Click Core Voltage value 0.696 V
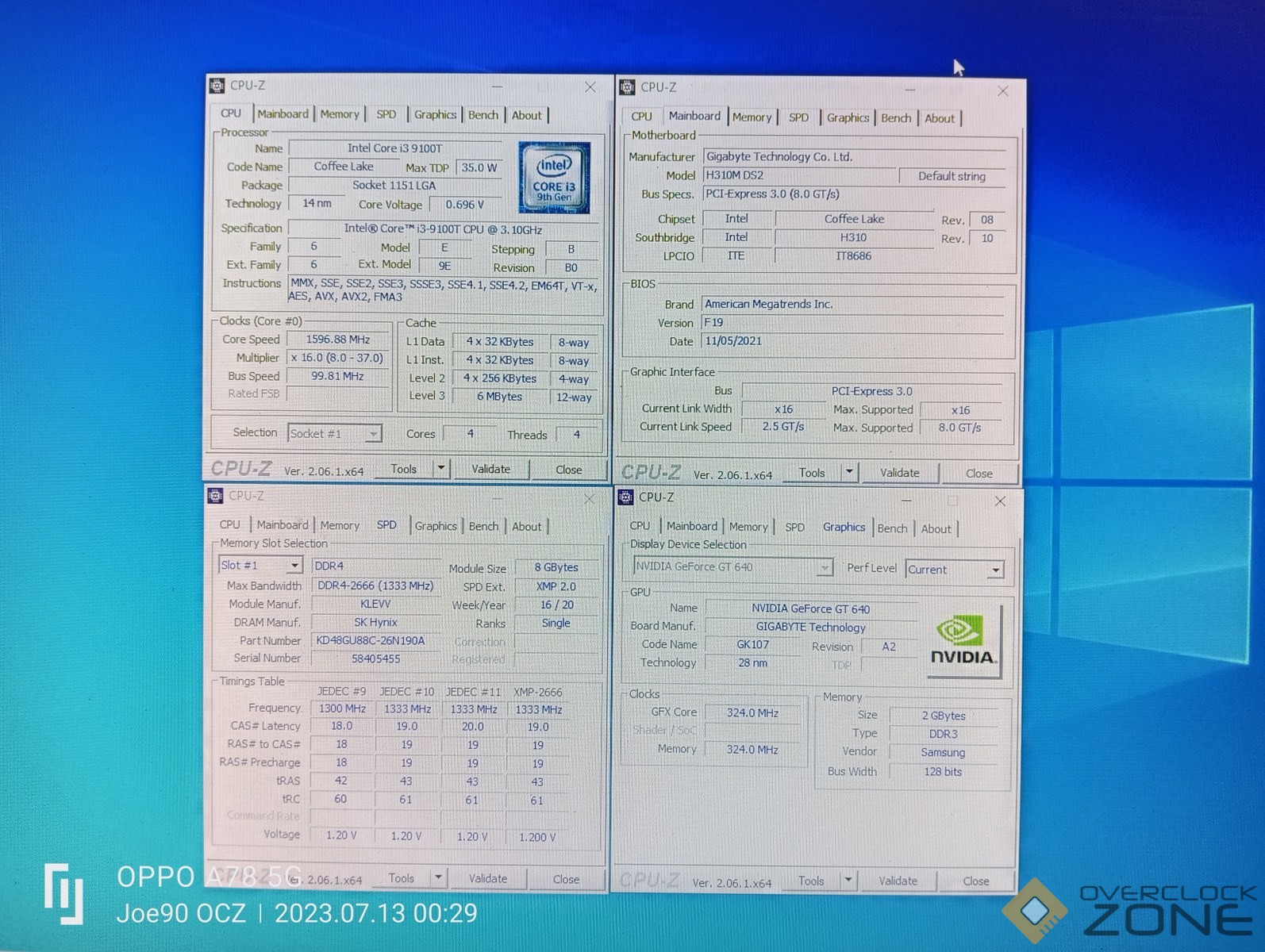Image resolution: width=1265 pixels, height=952 pixels. click(x=464, y=205)
